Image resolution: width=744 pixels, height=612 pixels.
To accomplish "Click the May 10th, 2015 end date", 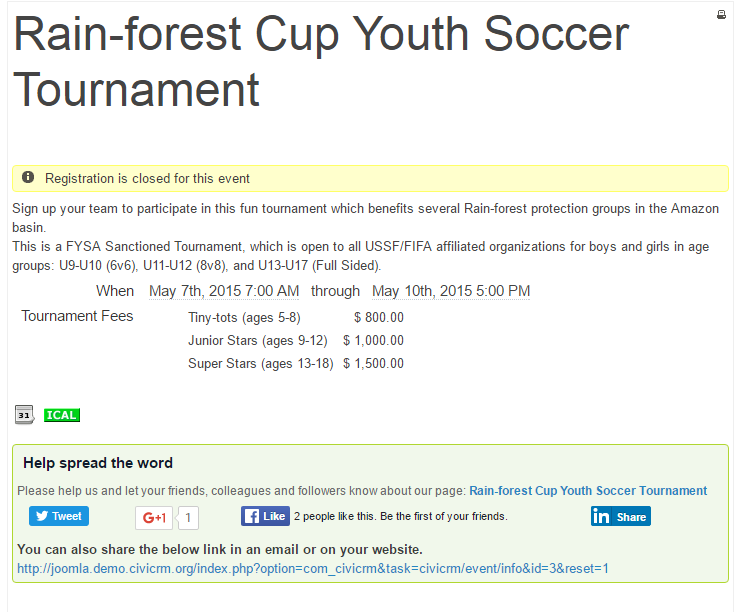I will (x=451, y=291).
